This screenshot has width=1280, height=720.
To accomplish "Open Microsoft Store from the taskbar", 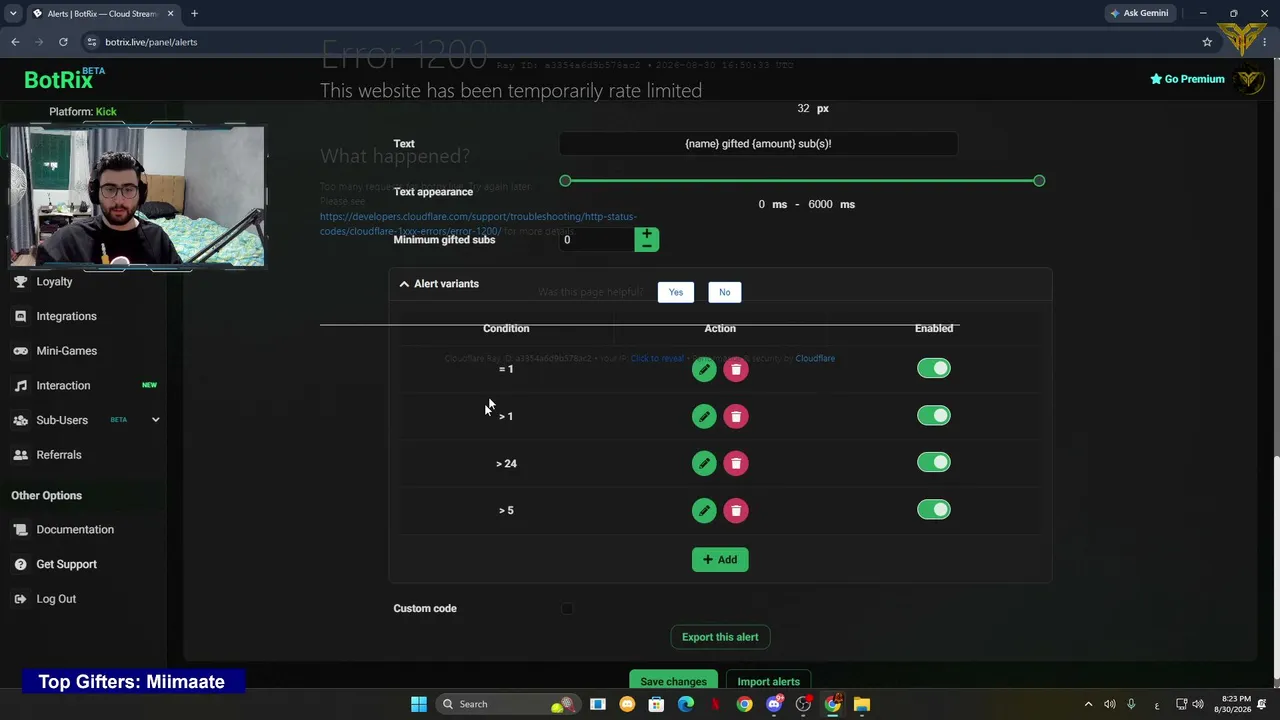I will (x=656, y=704).
